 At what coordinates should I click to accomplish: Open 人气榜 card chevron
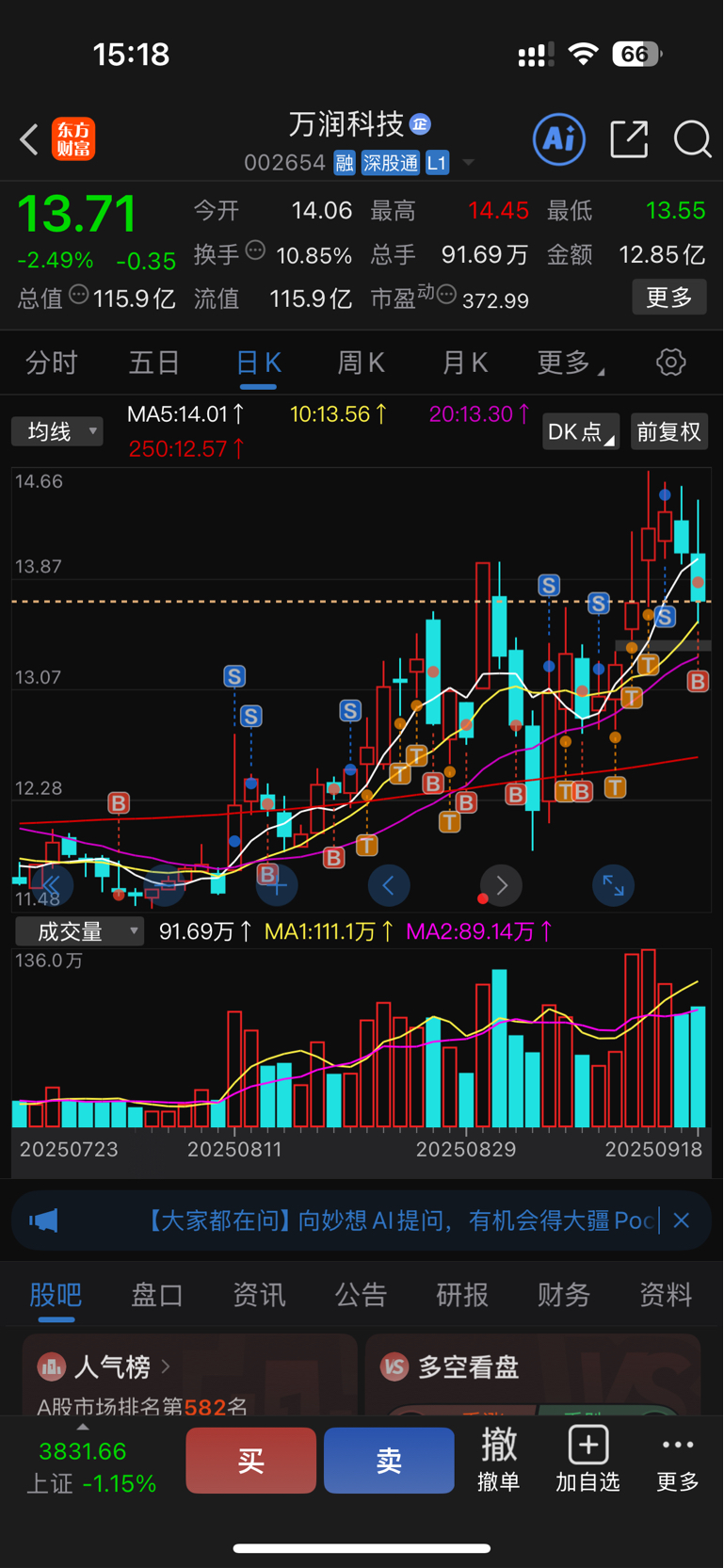(166, 1366)
